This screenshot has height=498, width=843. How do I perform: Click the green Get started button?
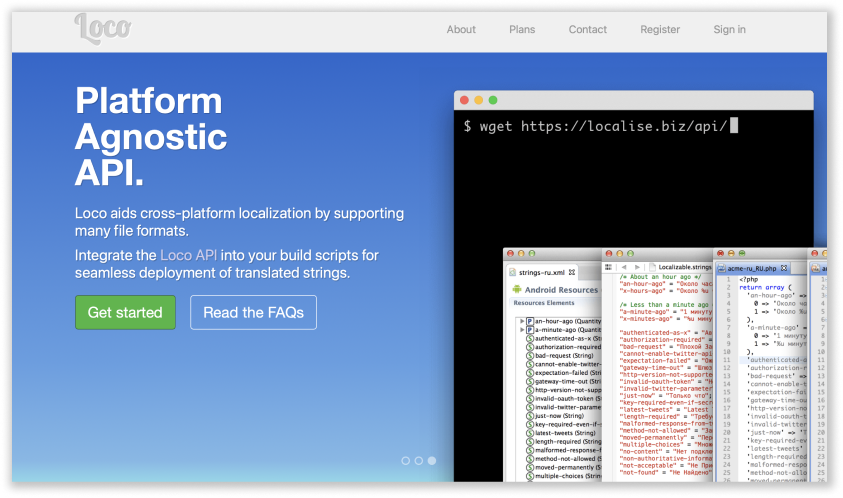pos(125,312)
